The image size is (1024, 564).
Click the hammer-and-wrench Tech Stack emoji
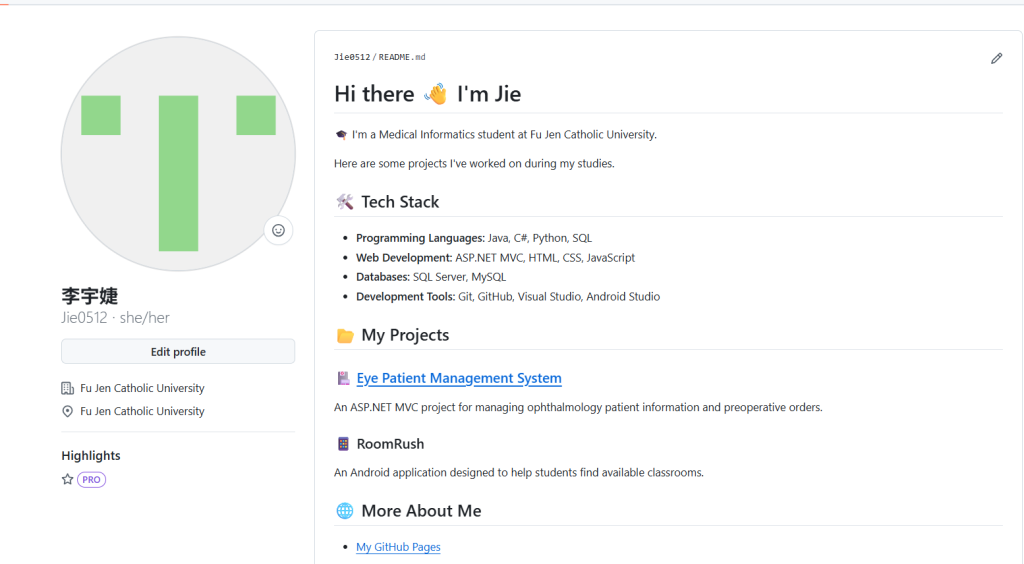pyautogui.click(x=345, y=202)
